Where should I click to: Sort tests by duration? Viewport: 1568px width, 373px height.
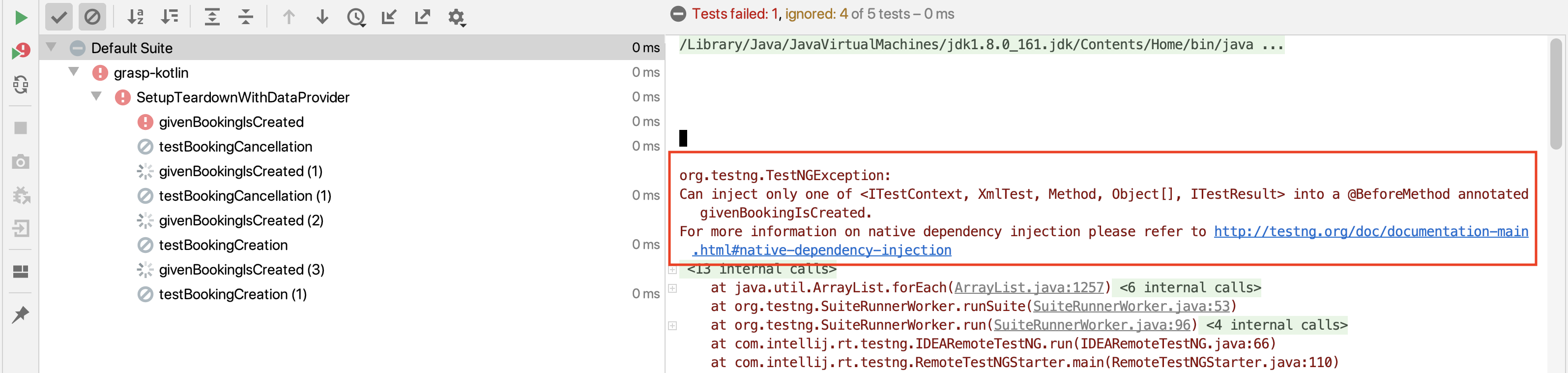click(x=169, y=17)
